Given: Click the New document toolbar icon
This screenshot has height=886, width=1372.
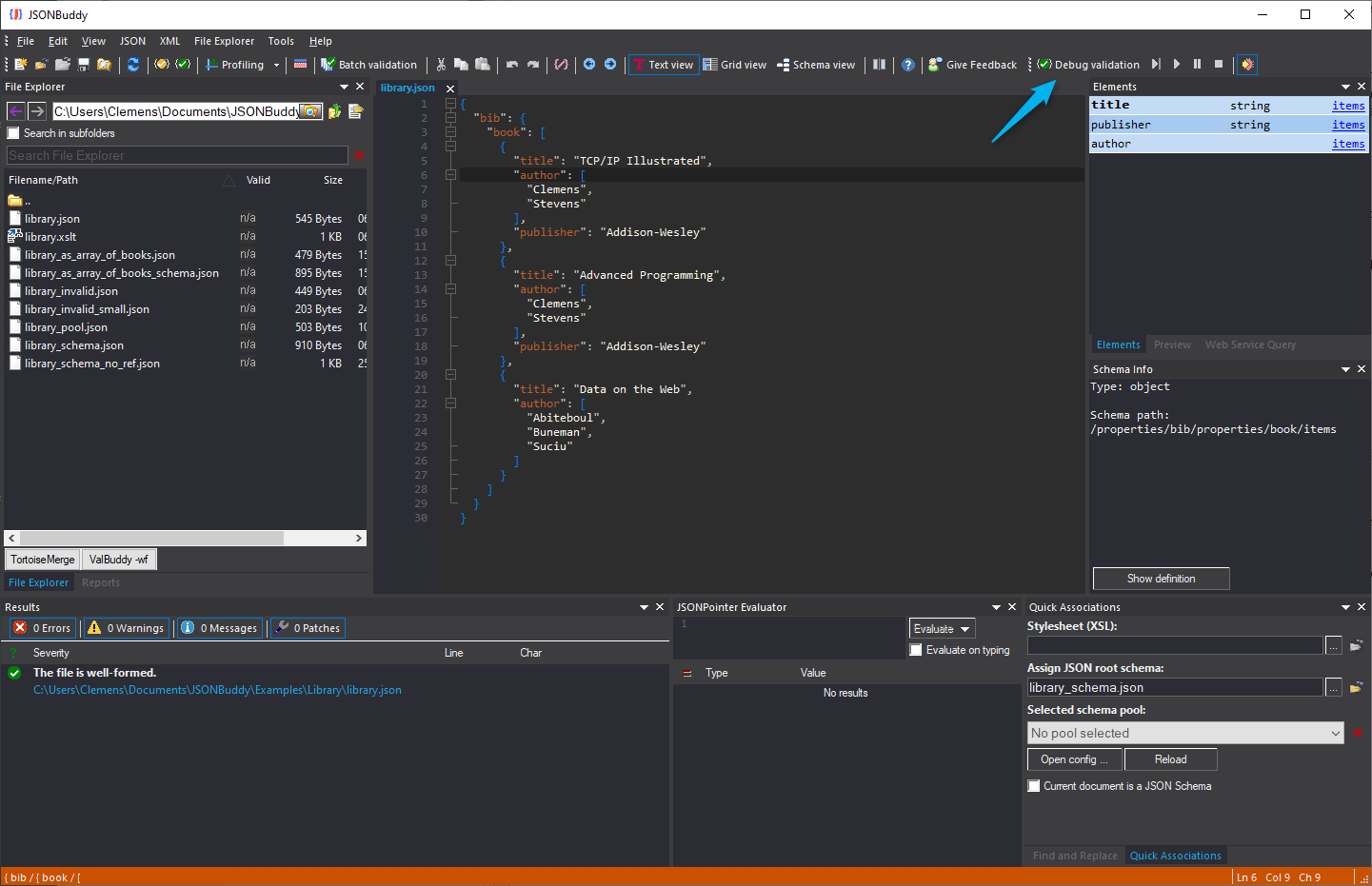Looking at the screenshot, I should click(x=20, y=65).
